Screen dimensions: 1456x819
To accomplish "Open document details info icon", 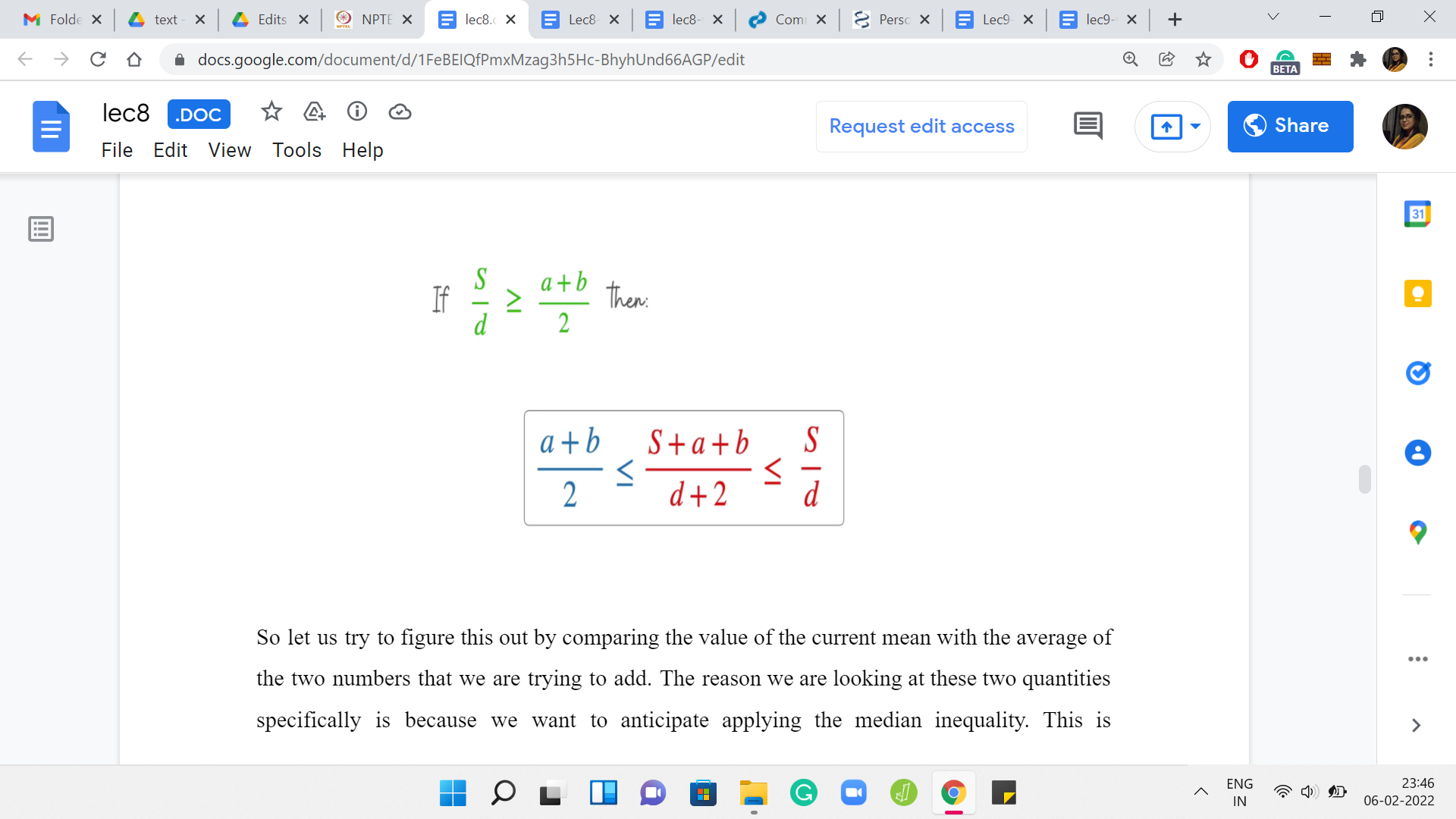I will [357, 112].
